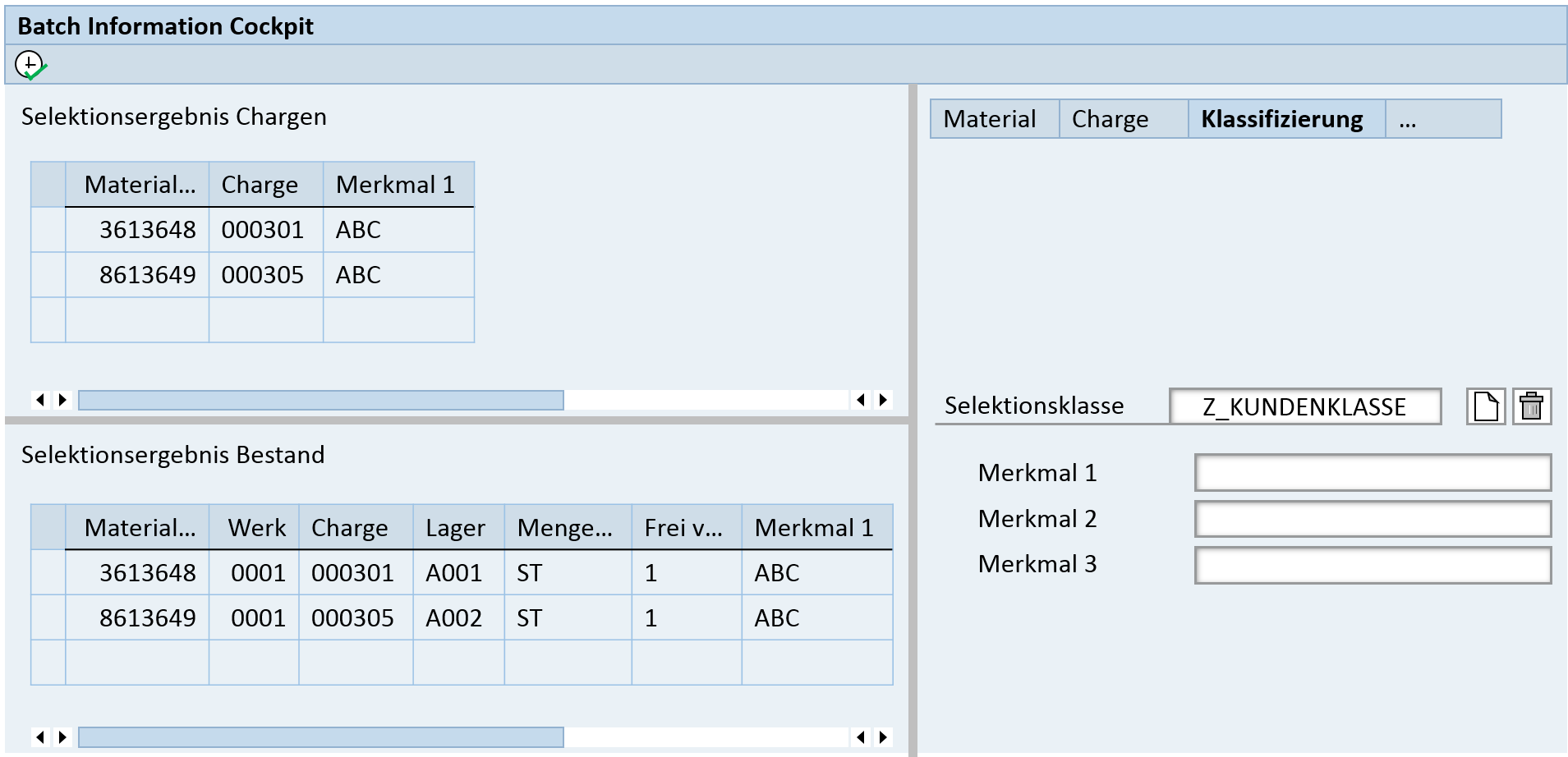The image size is (1568, 757).
Task: Click right arrow next to left arrow of Bestand scrollbar
Action: coord(62,736)
